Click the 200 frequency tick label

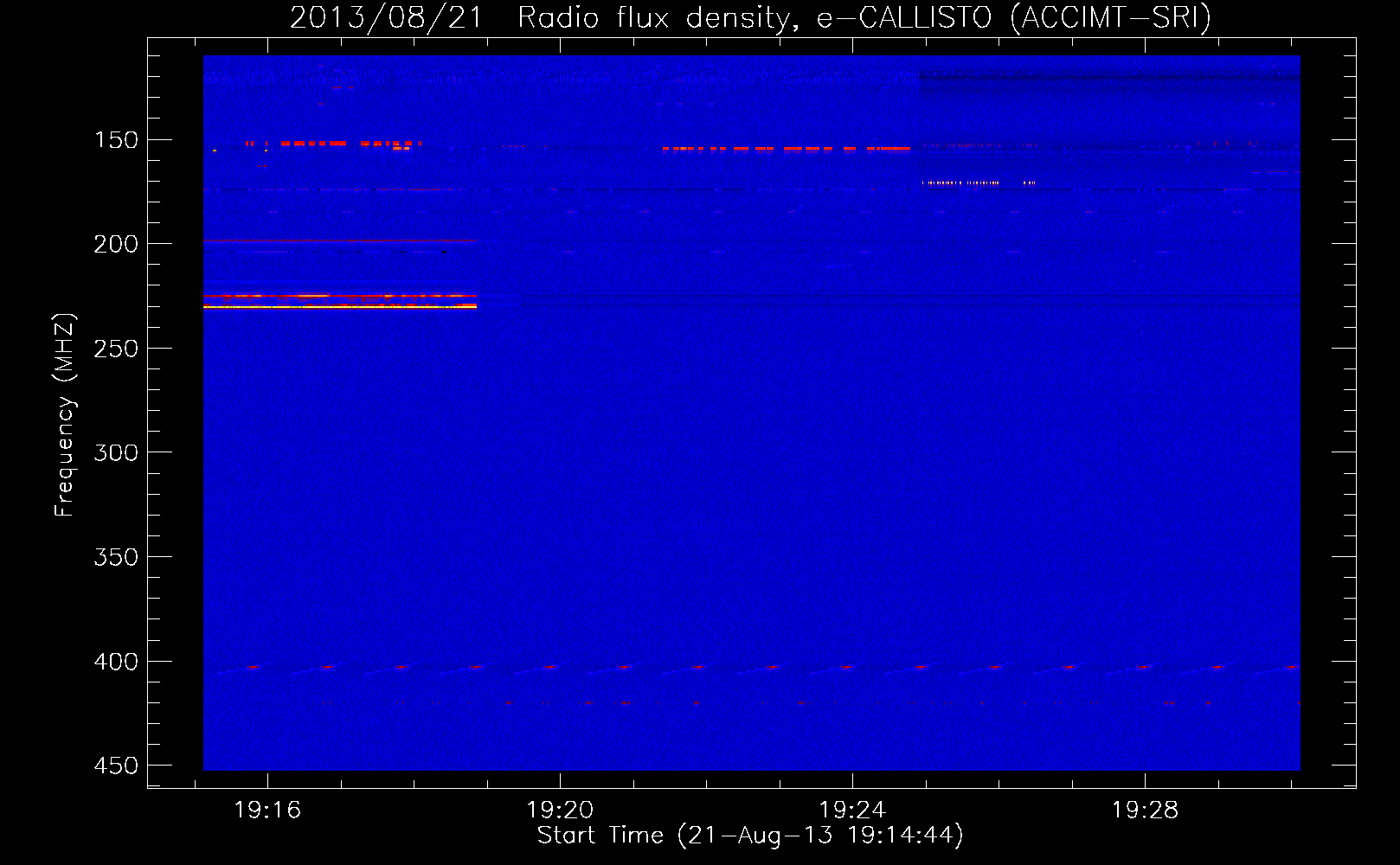point(116,244)
